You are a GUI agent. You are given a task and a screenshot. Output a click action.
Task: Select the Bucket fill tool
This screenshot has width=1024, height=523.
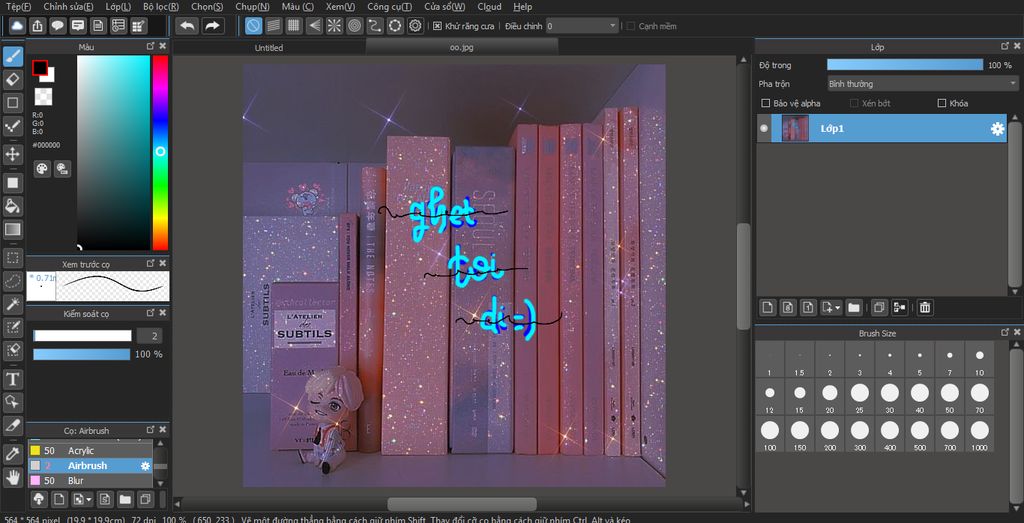pyautogui.click(x=12, y=206)
